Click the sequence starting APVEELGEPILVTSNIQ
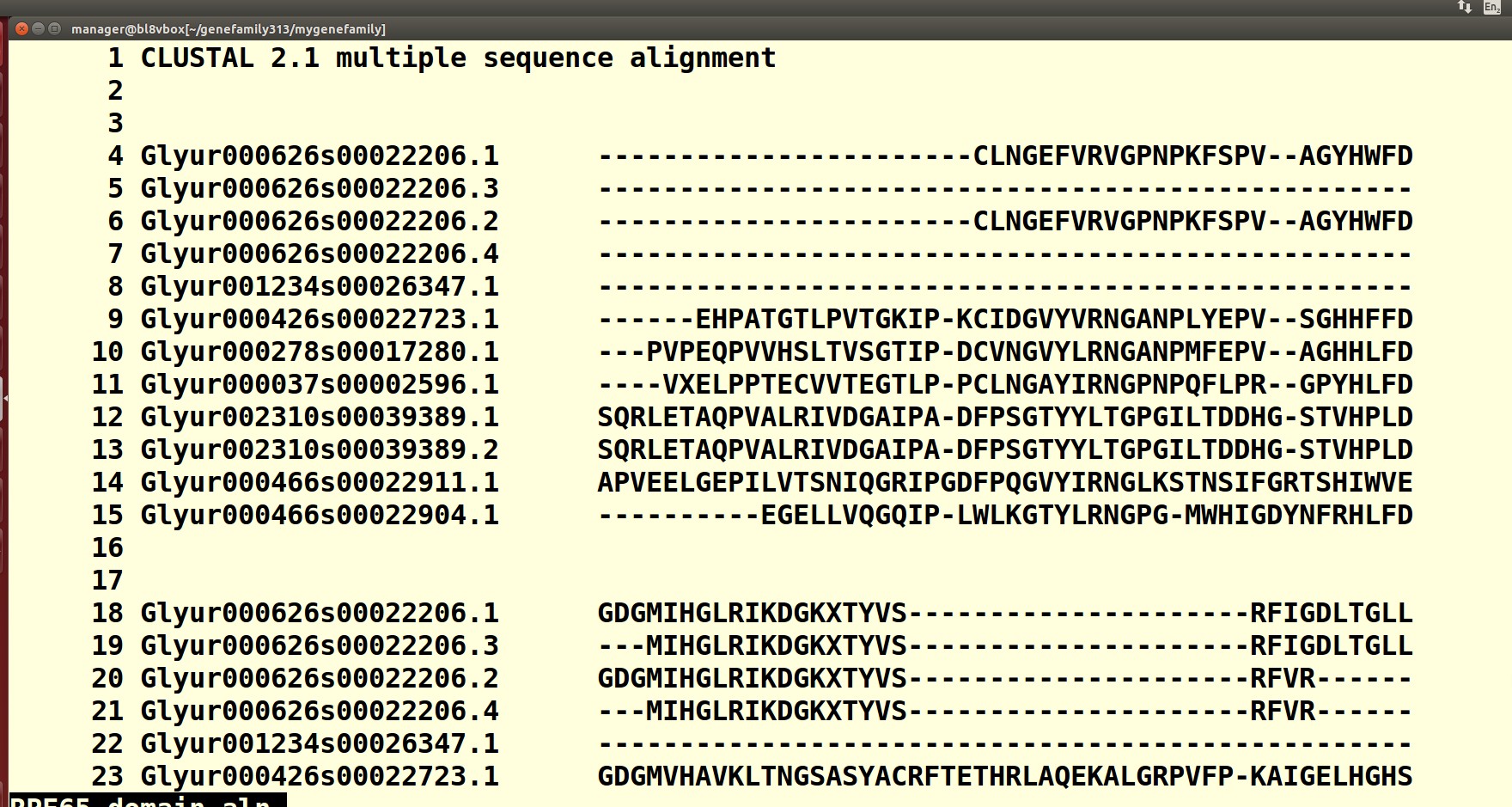Image resolution: width=1512 pixels, height=807 pixels. pyautogui.click(x=1005, y=483)
